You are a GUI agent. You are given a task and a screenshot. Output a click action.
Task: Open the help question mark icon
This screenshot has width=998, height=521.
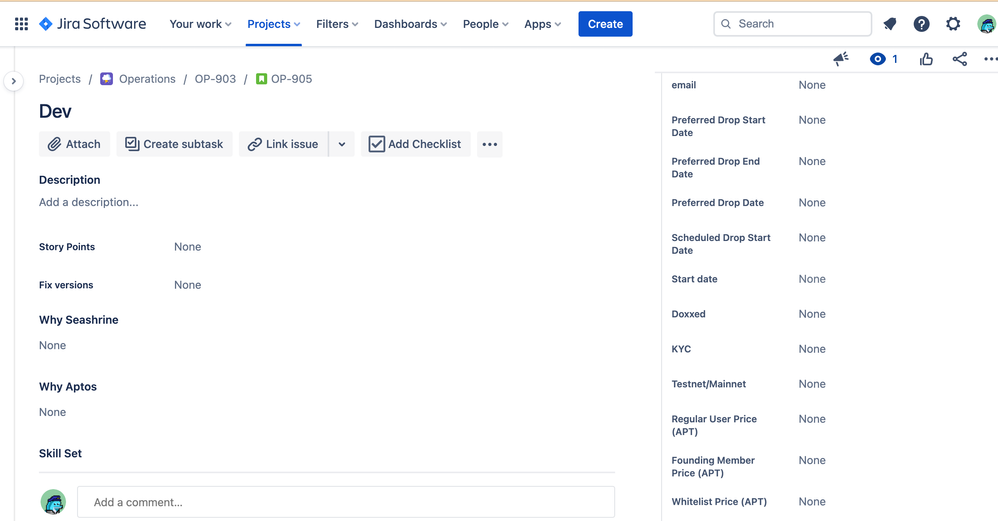click(x=921, y=24)
